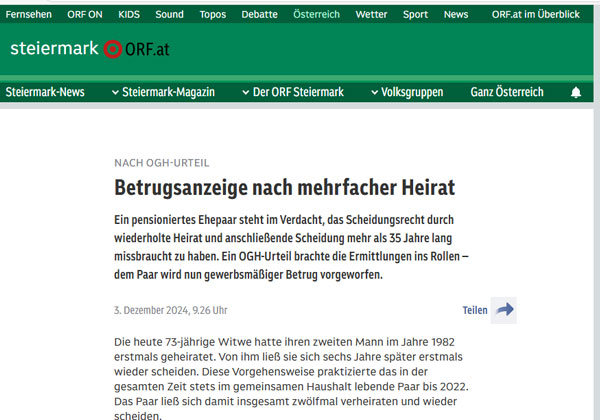Click the Teilen share link

[475, 310]
